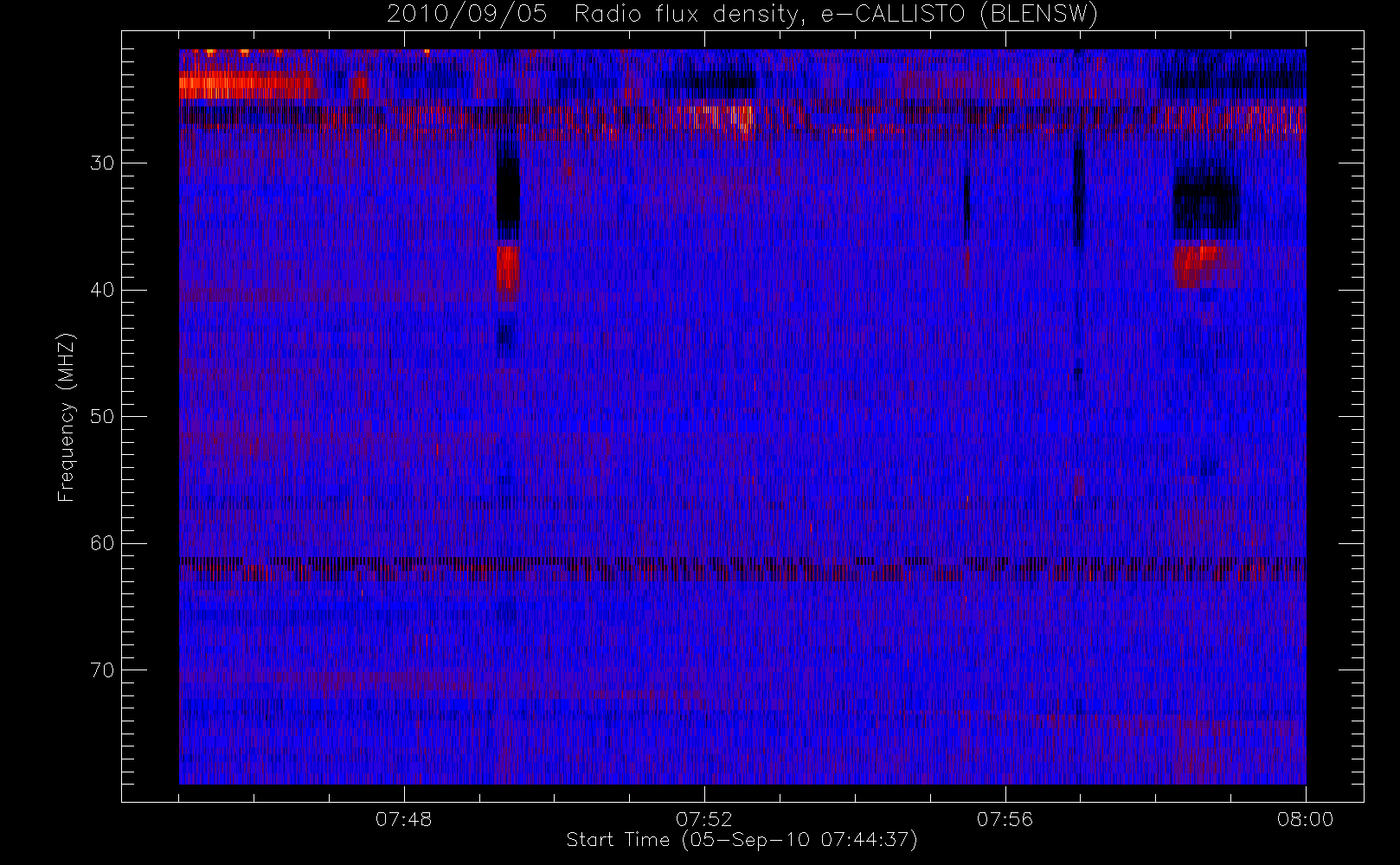1400x865 pixels.
Task: Click the plot title '2010/09/05 Radio flux density, e-CALLISTO (BLENSW)'
Action: pos(742,15)
